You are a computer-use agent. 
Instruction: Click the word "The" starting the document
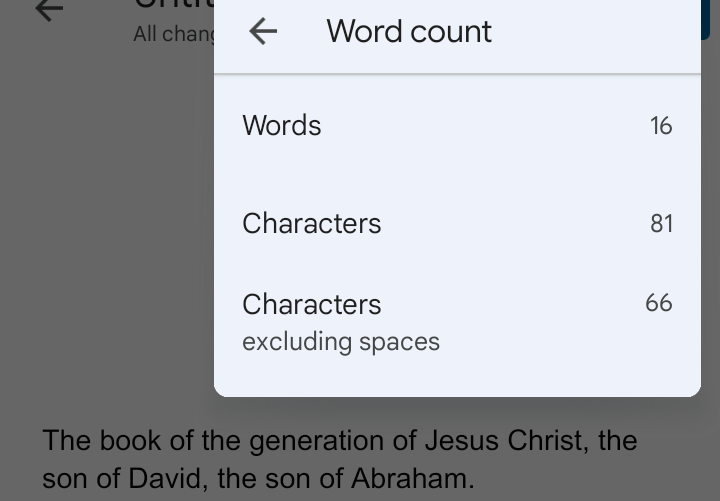coord(67,441)
